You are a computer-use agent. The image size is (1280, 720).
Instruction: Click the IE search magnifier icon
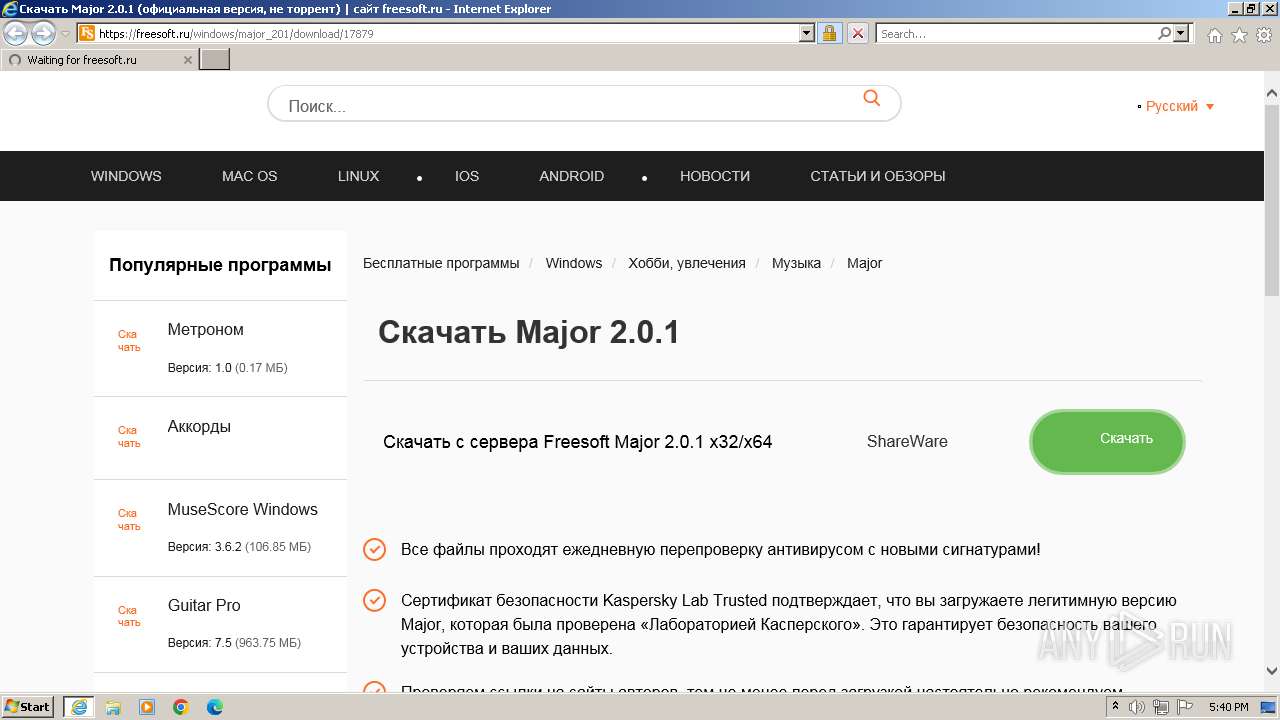click(1164, 33)
